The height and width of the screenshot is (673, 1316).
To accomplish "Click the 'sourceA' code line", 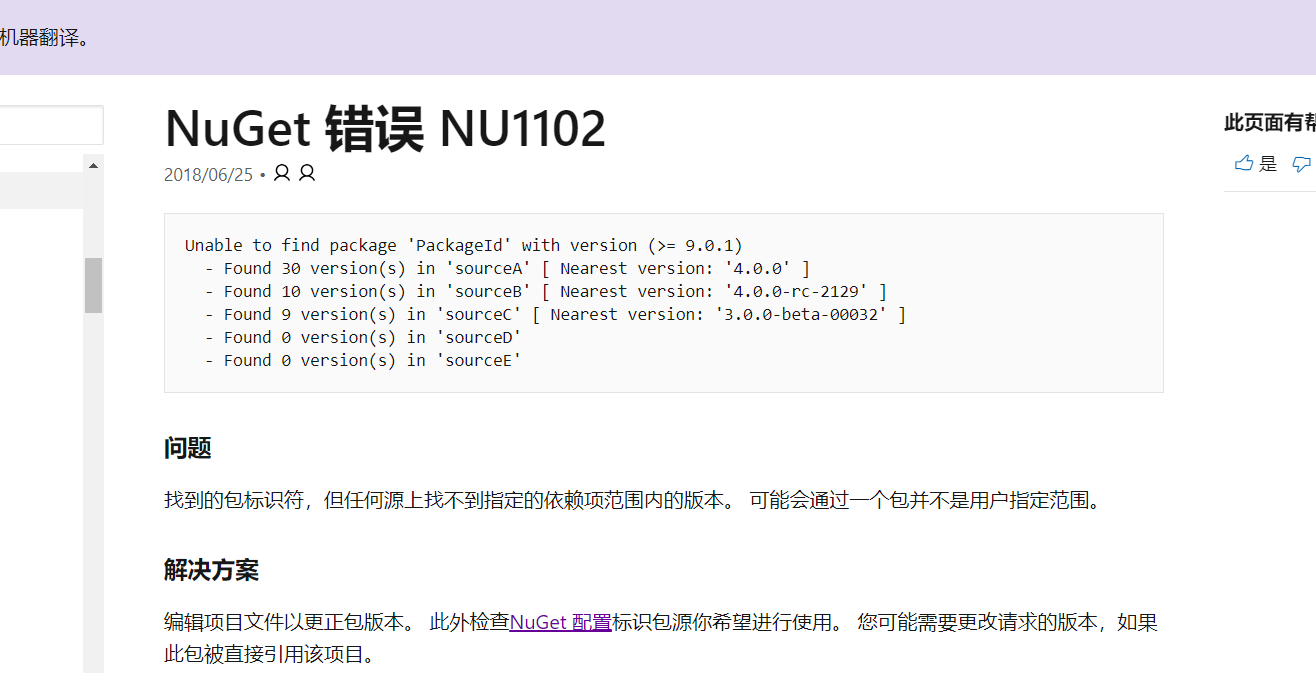I will [508, 268].
